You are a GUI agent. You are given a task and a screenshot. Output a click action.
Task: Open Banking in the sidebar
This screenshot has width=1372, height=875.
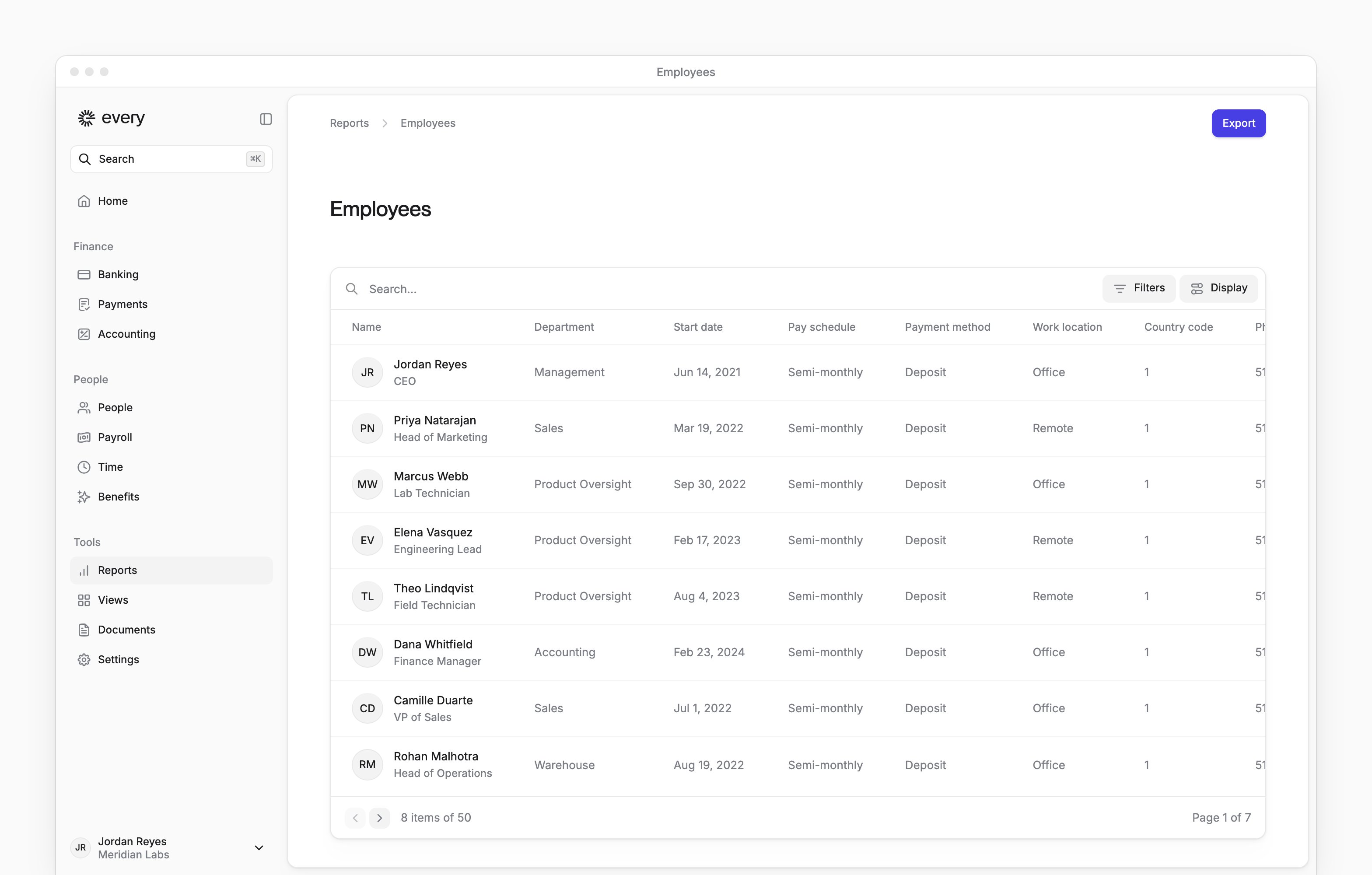(x=171, y=275)
